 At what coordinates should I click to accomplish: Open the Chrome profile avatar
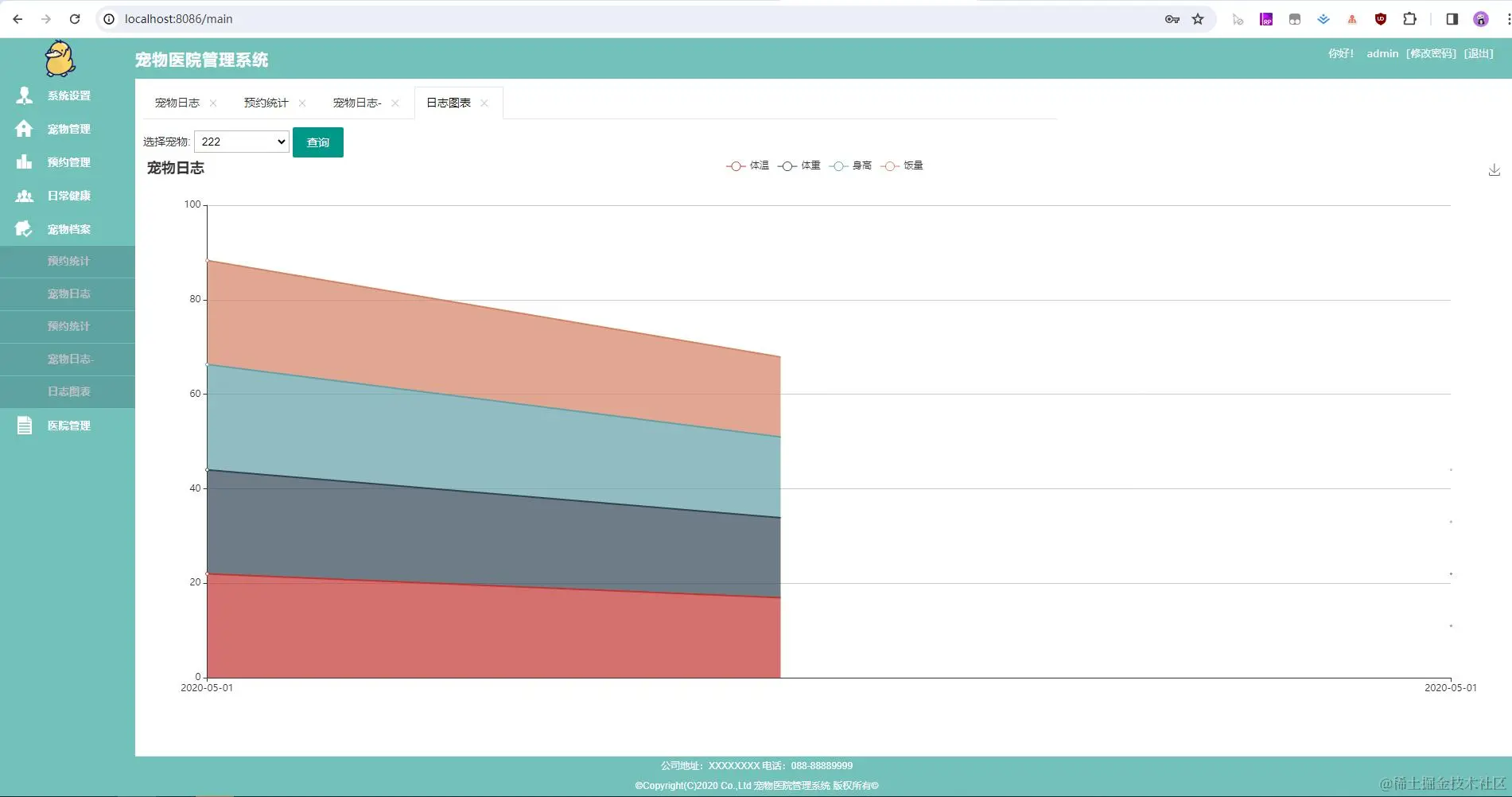[x=1480, y=19]
